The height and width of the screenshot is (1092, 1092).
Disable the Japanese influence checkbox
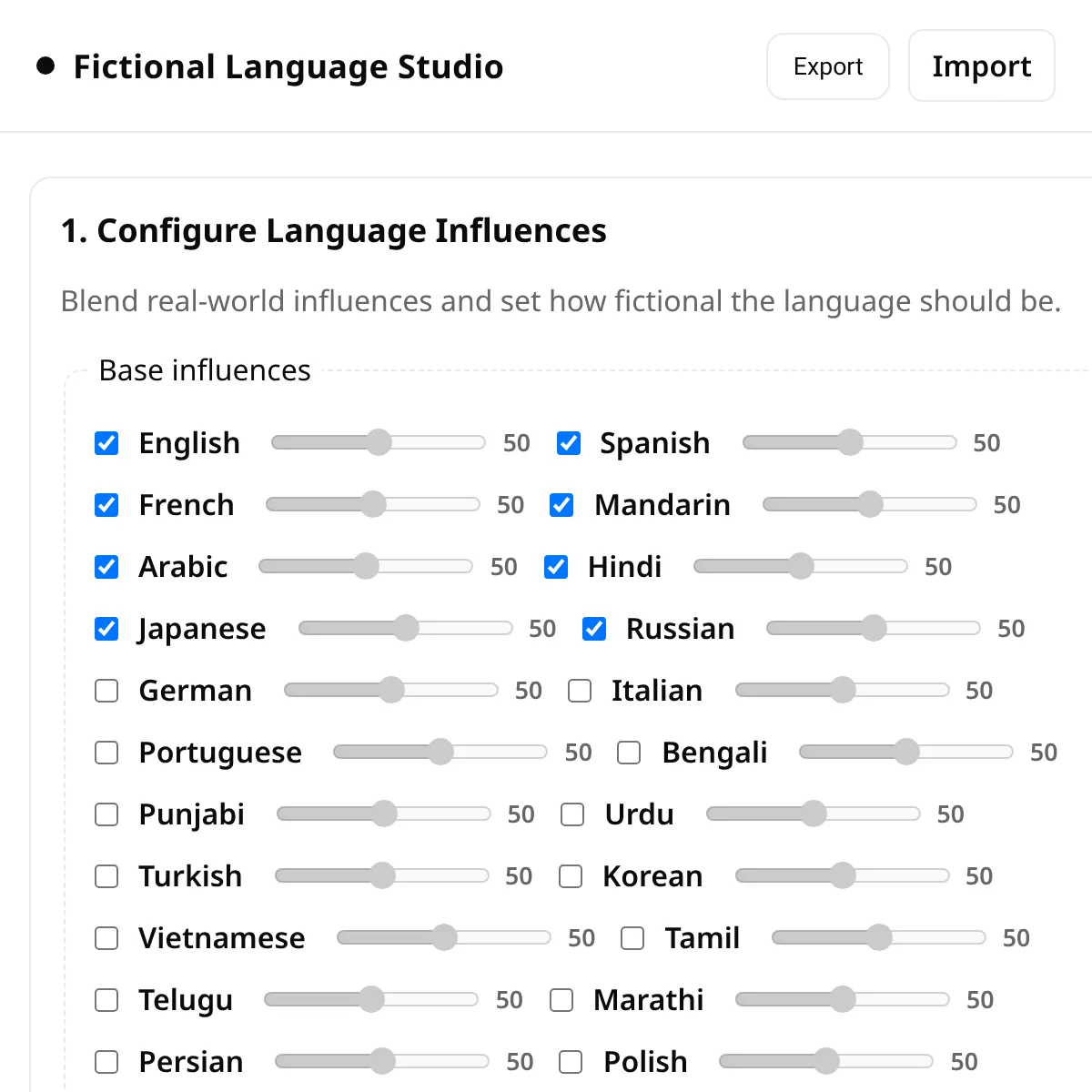pyautogui.click(x=106, y=629)
